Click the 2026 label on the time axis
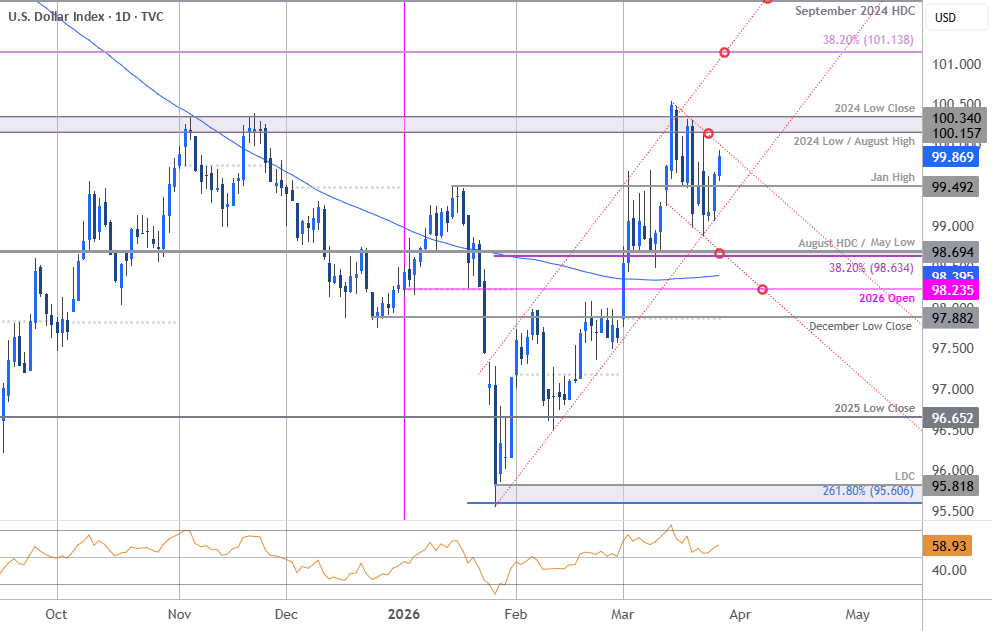The image size is (992, 631). (x=404, y=615)
